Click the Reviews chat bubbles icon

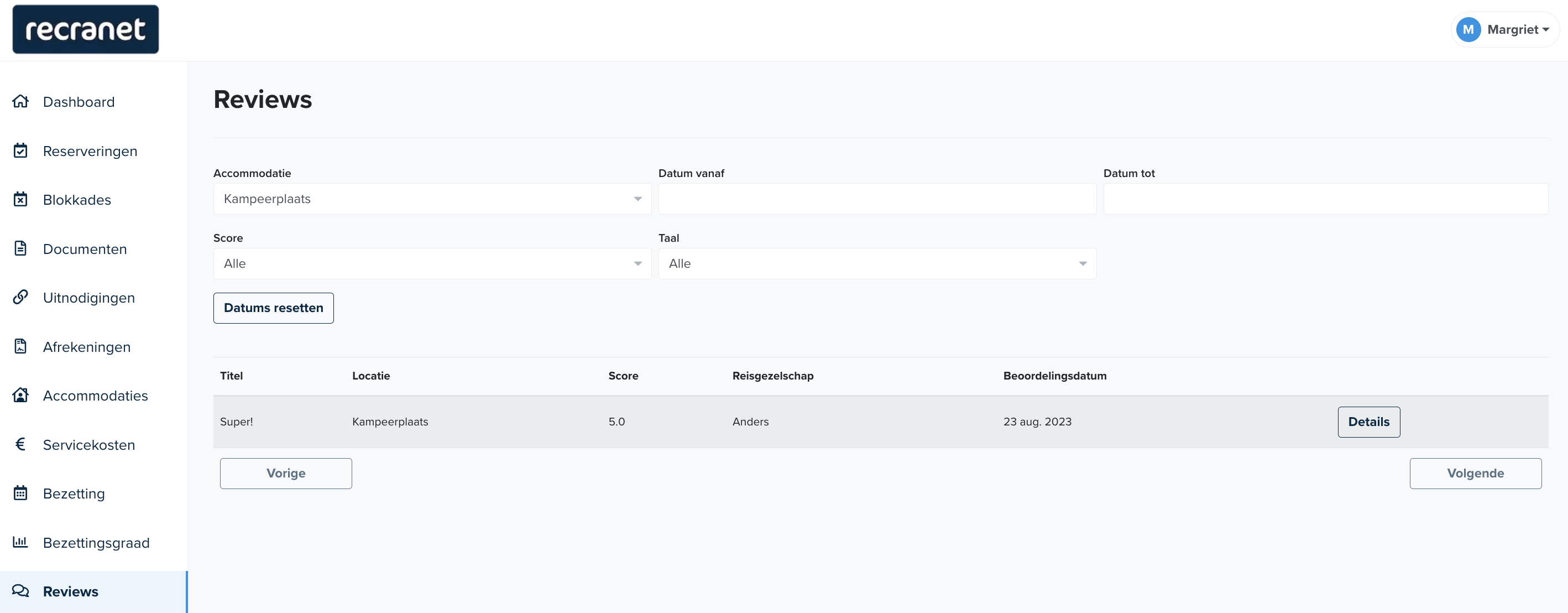pyautogui.click(x=20, y=591)
